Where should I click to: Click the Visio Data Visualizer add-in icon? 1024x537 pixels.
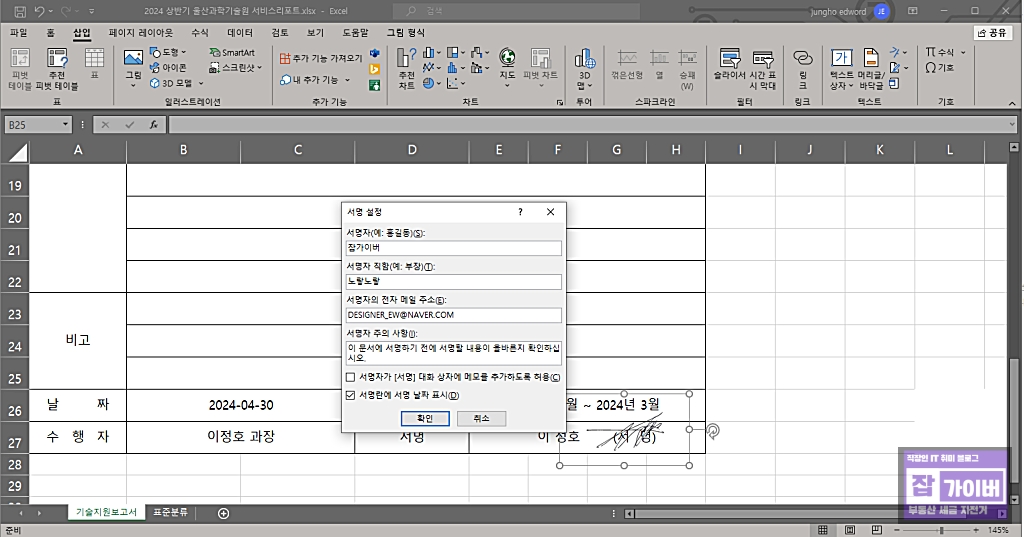tap(375, 53)
